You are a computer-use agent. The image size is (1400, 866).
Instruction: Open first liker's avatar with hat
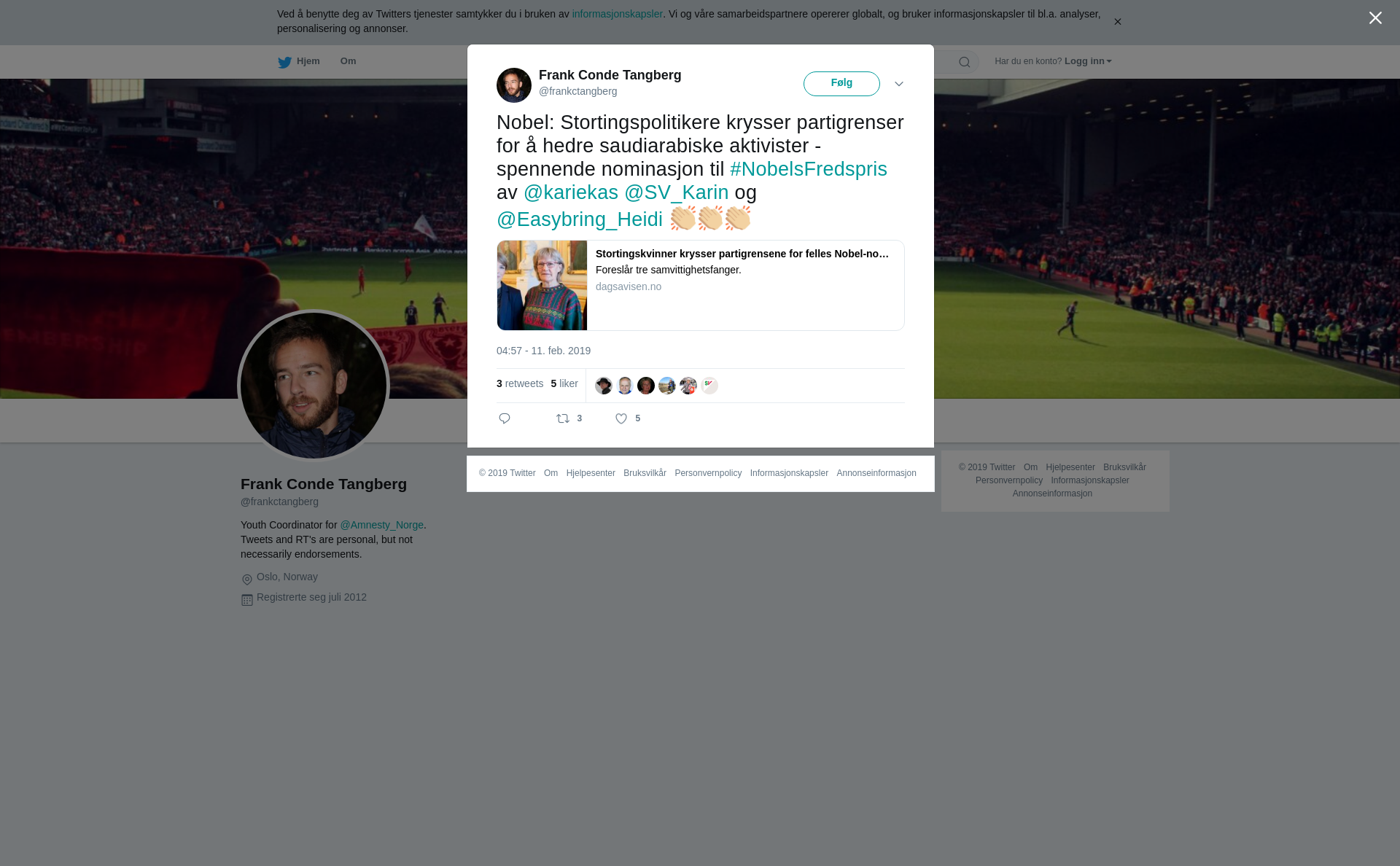(x=604, y=386)
